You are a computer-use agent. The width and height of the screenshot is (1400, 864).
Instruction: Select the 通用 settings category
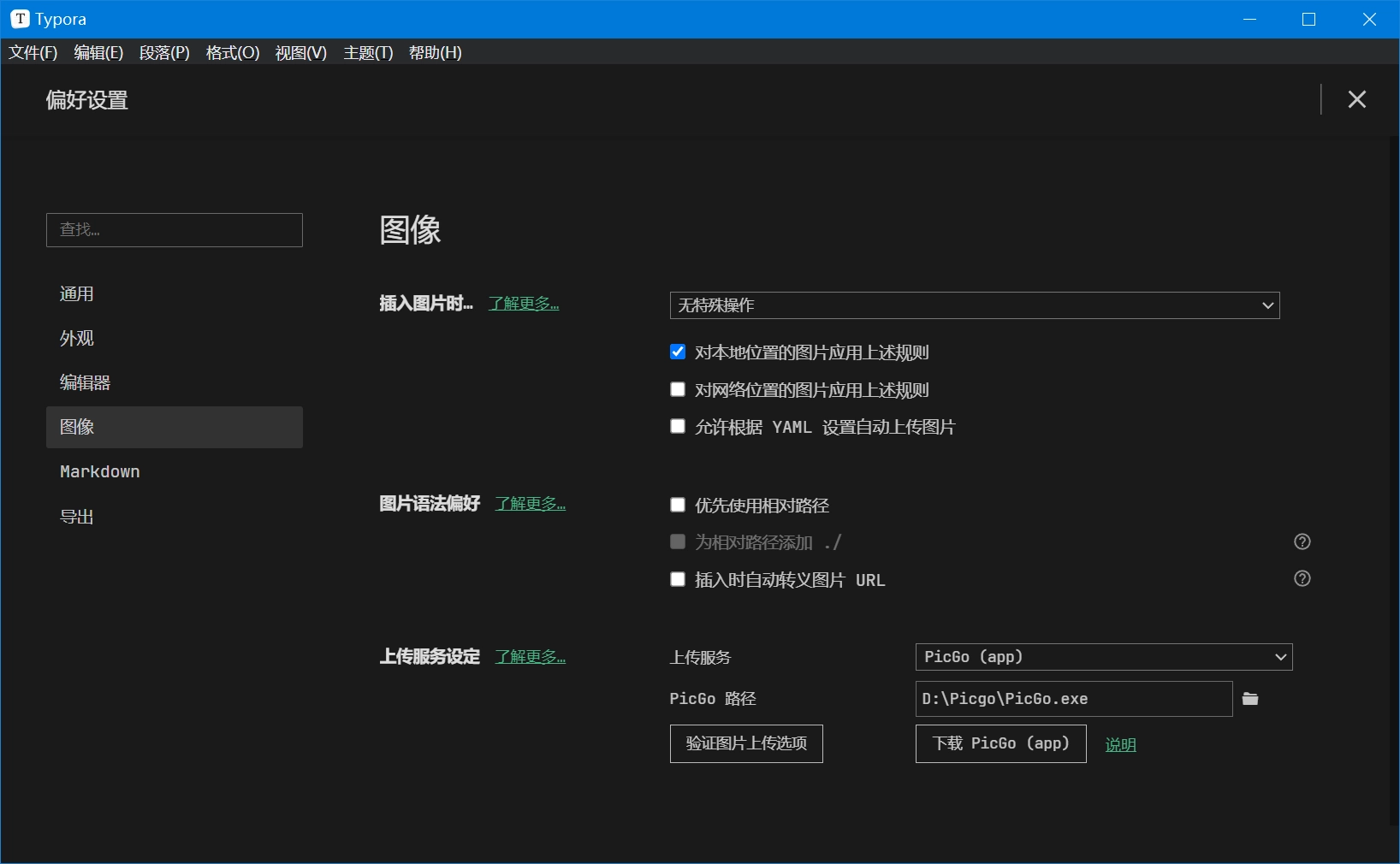coord(175,294)
